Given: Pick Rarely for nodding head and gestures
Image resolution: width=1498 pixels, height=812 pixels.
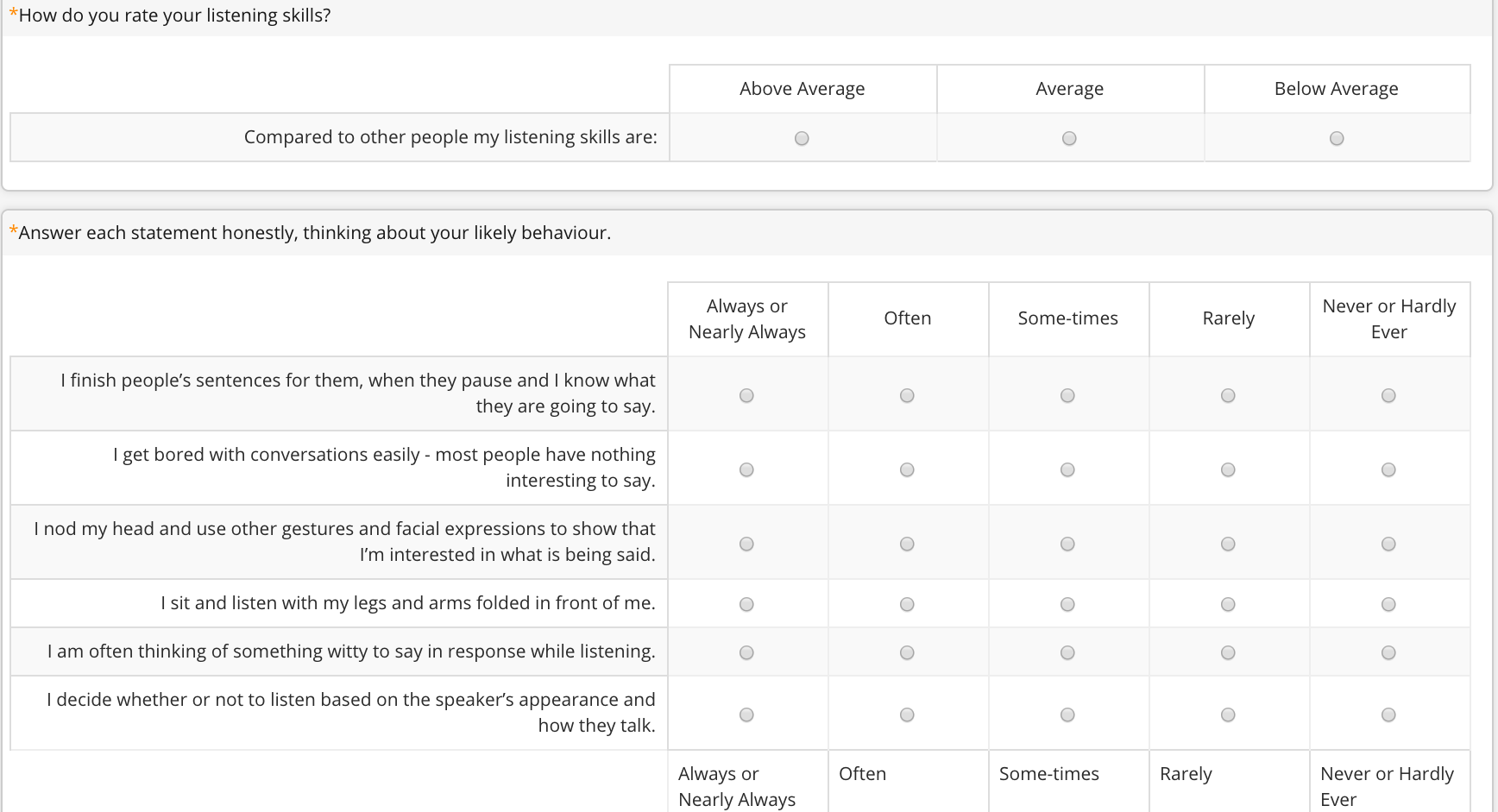Looking at the screenshot, I should tap(1228, 544).
